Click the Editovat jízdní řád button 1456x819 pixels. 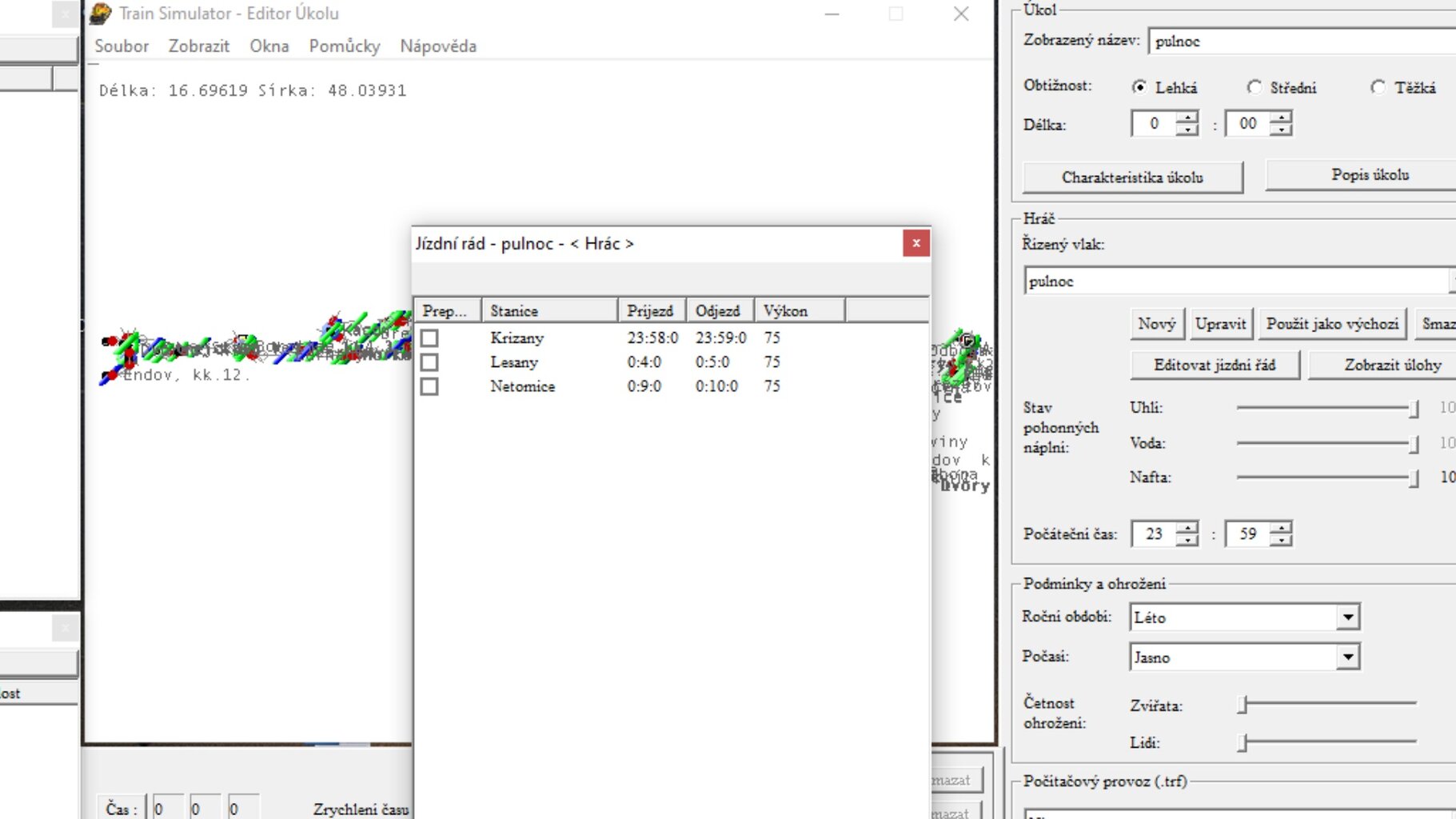1215,366
